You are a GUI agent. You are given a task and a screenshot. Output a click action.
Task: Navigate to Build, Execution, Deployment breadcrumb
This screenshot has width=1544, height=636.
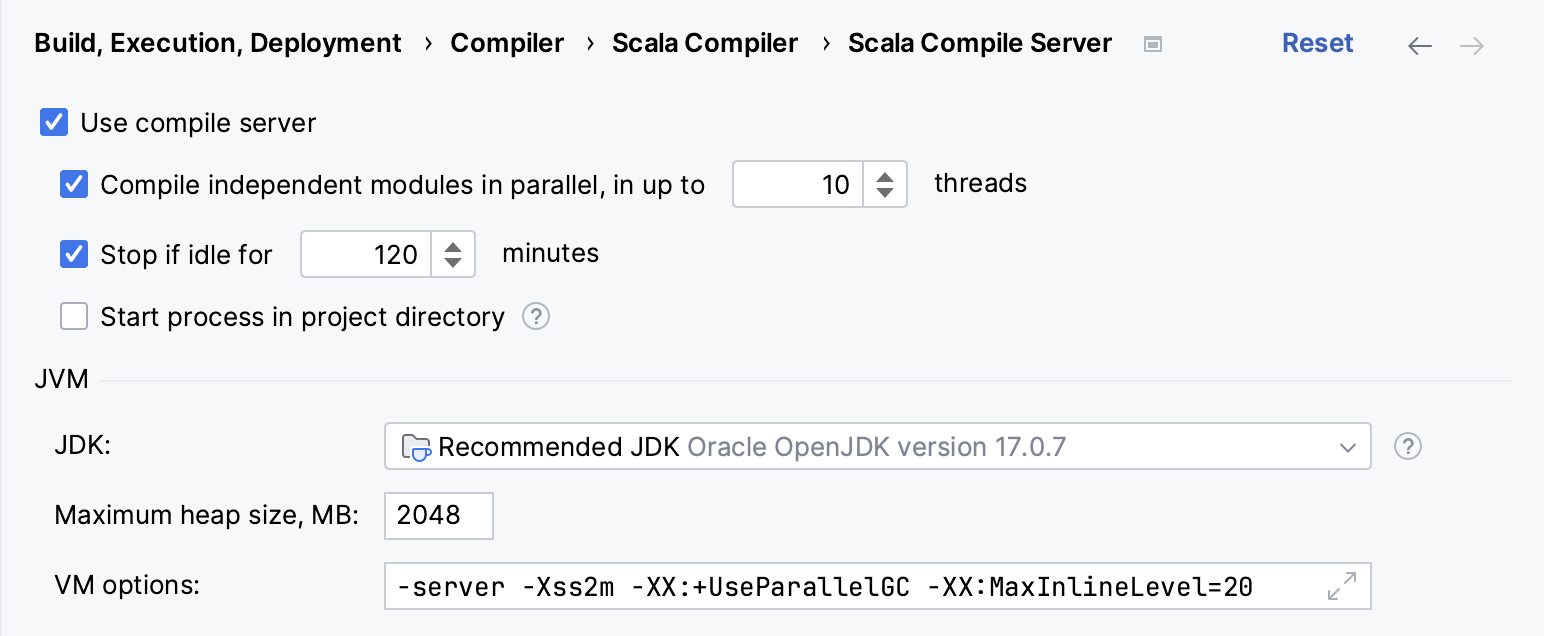218,43
